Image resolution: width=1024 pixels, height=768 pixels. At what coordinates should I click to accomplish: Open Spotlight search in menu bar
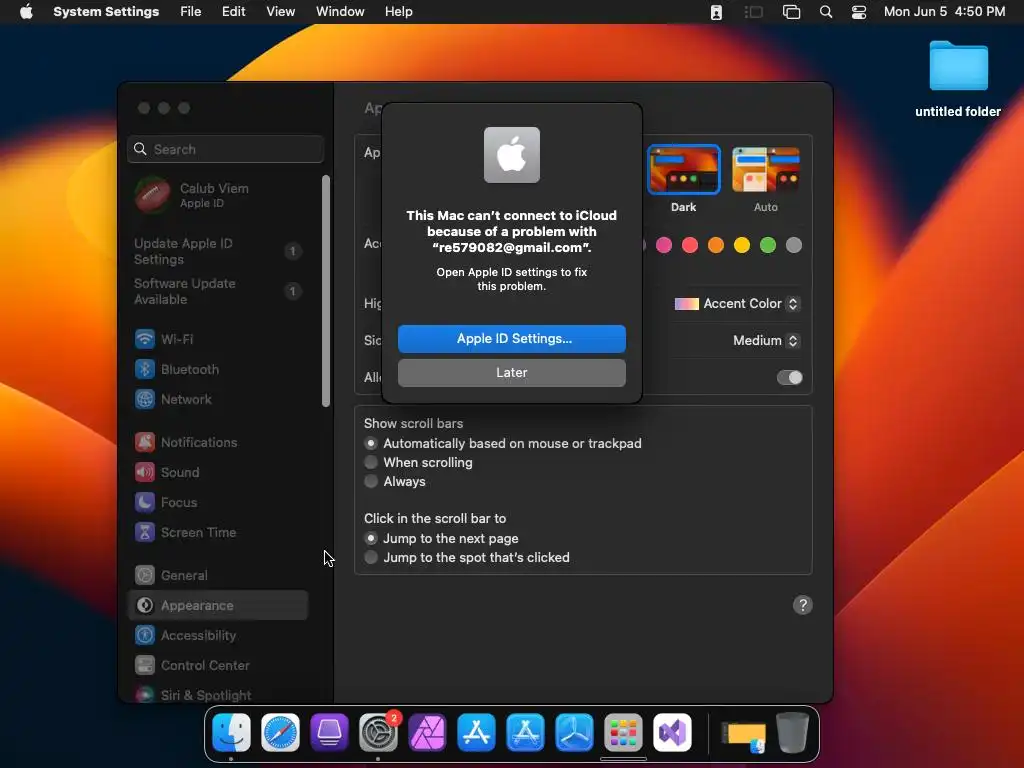825,12
